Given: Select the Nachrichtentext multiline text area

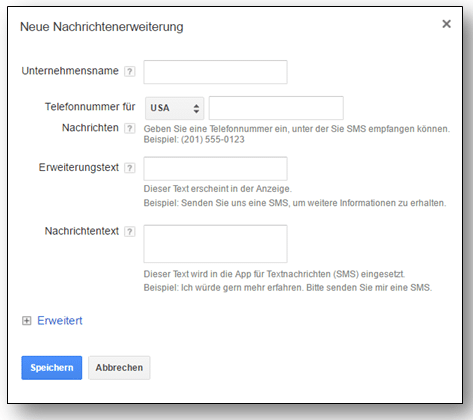Looking at the screenshot, I should pyautogui.click(x=215, y=244).
